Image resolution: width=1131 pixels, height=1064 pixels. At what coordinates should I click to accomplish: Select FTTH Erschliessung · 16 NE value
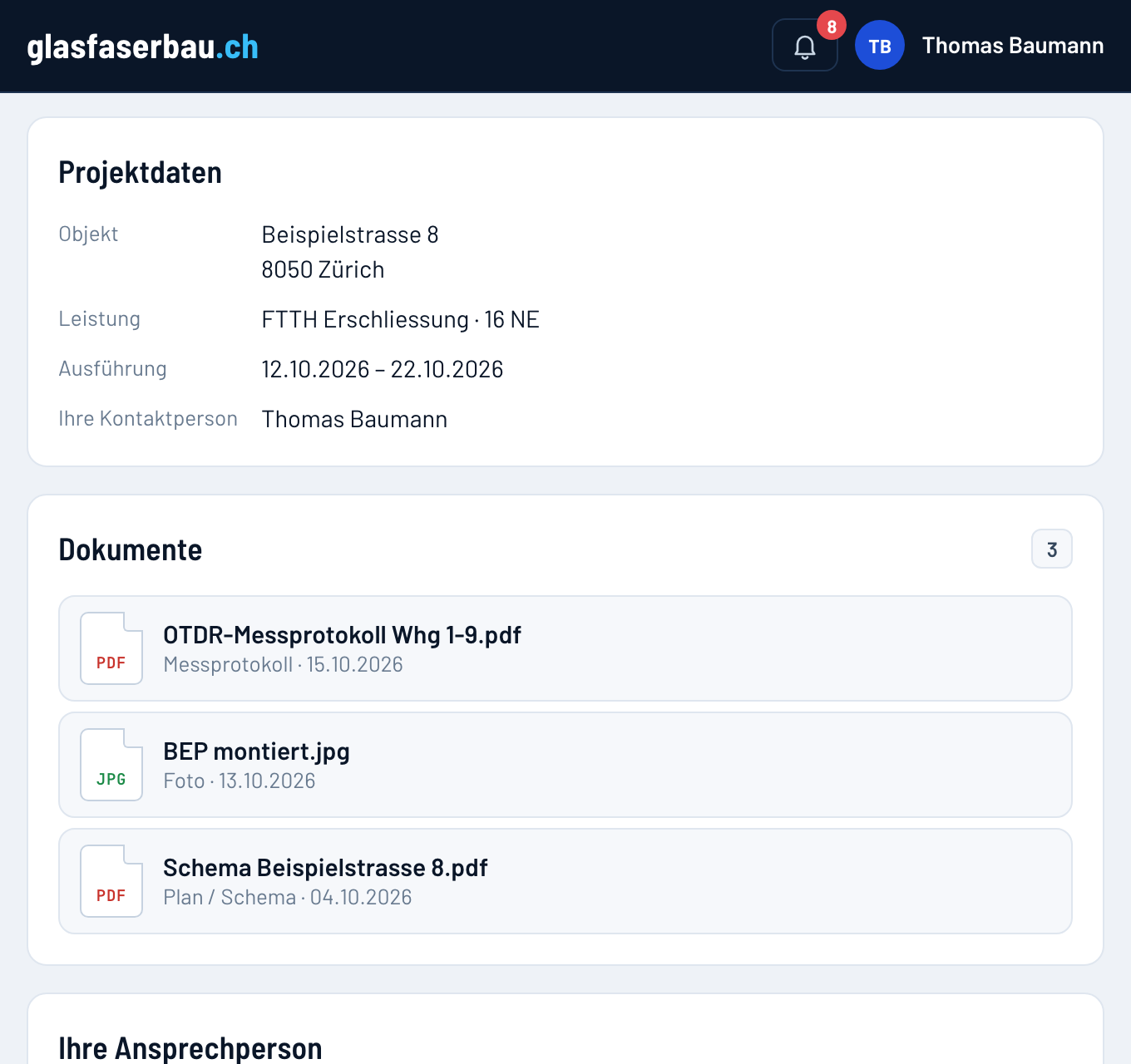coord(401,319)
